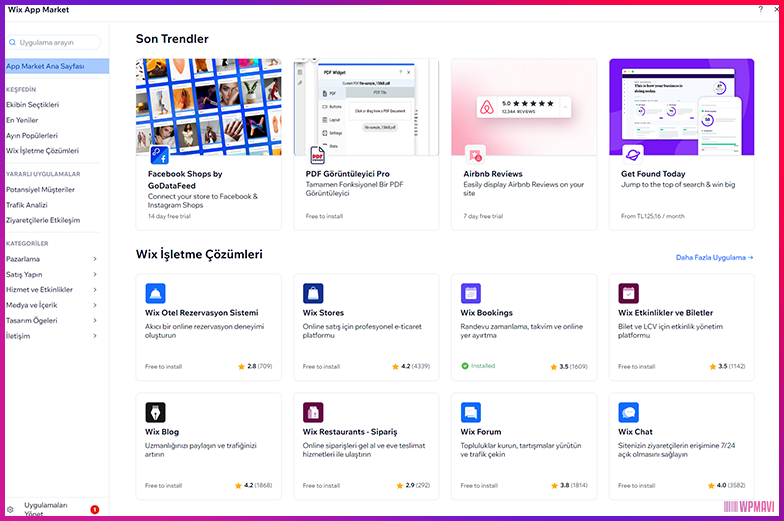Click the Wix Forum speech bubble icon
The height and width of the screenshot is (521, 784).
(x=471, y=412)
